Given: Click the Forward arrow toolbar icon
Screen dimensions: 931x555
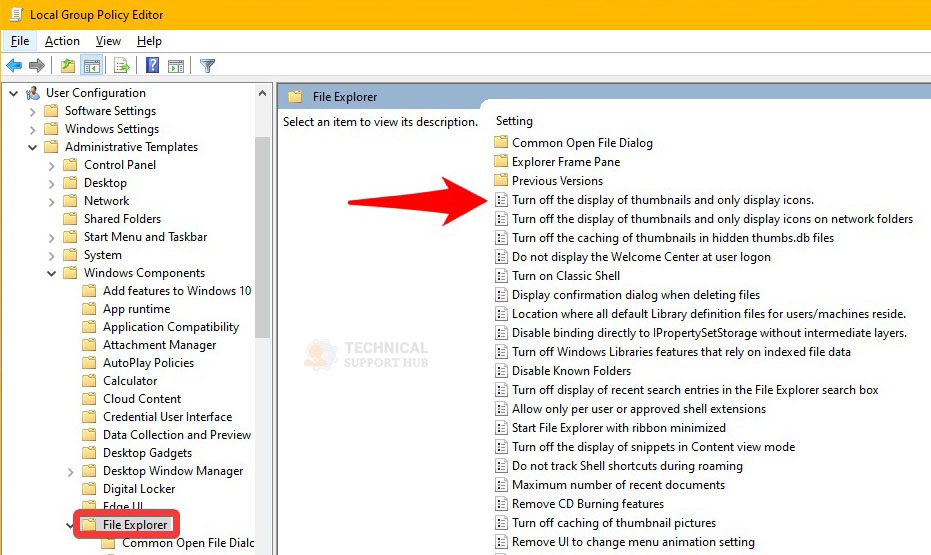Looking at the screenshot, I should [x=37, y=65].
